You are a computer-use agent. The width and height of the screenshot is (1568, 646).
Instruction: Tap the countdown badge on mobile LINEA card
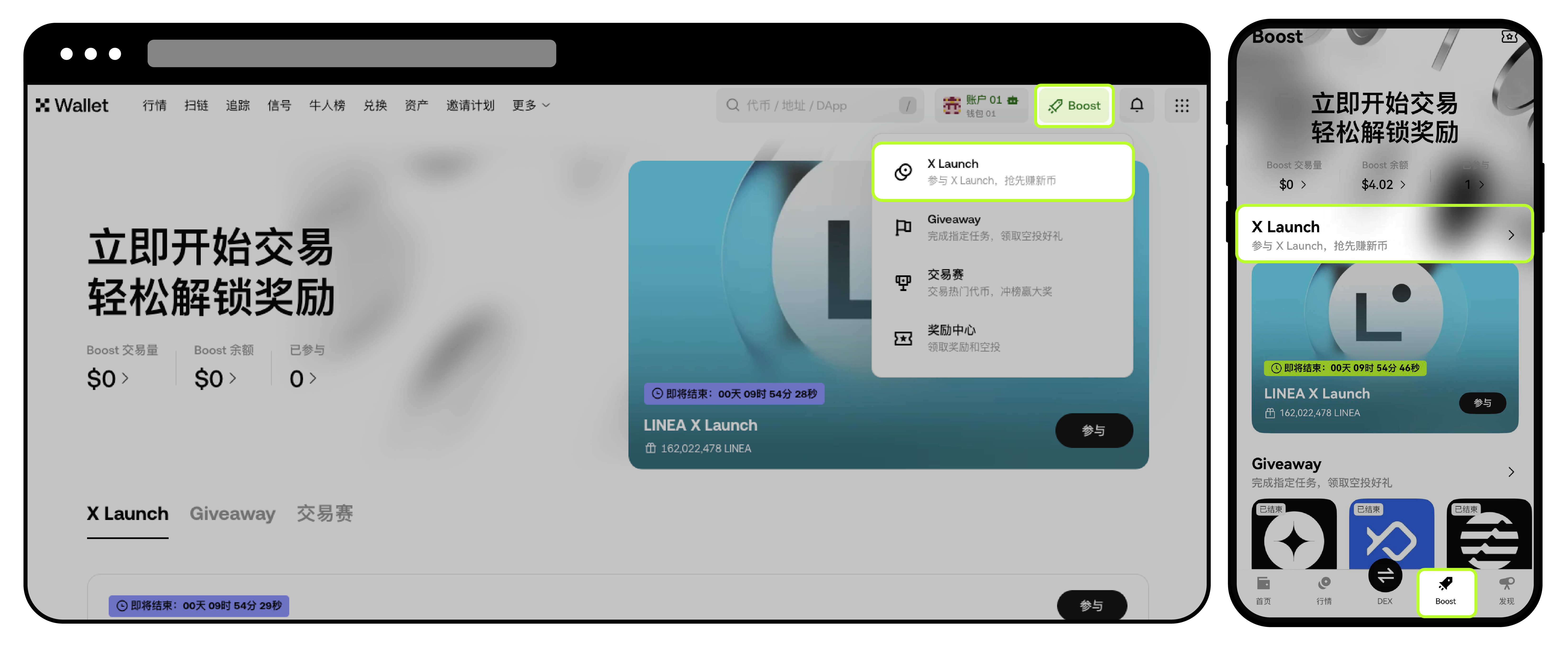(1345, 368)
